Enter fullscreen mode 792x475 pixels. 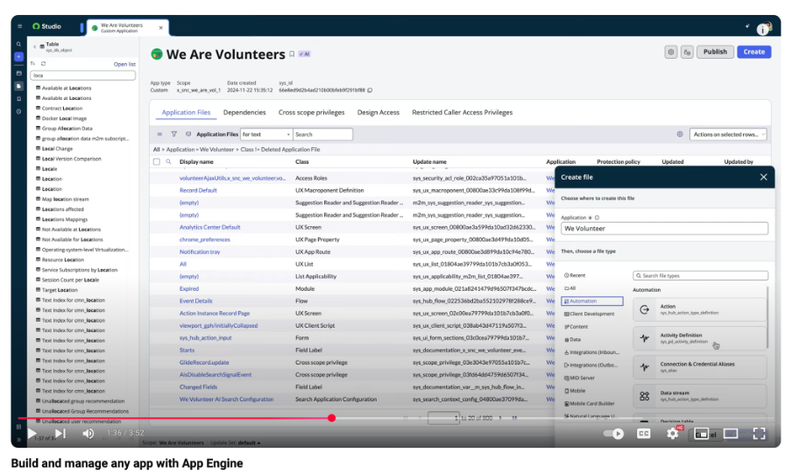(759, 434)
